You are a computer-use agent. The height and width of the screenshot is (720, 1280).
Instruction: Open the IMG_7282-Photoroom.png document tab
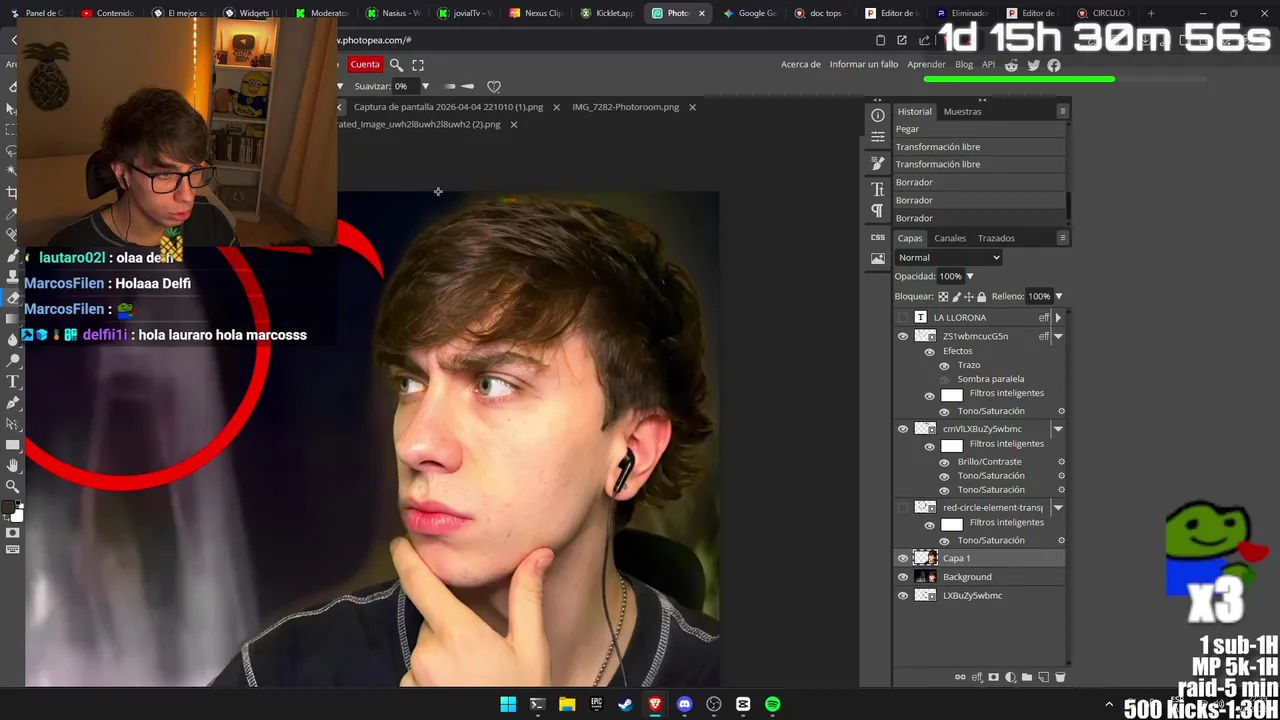point(625,107)
